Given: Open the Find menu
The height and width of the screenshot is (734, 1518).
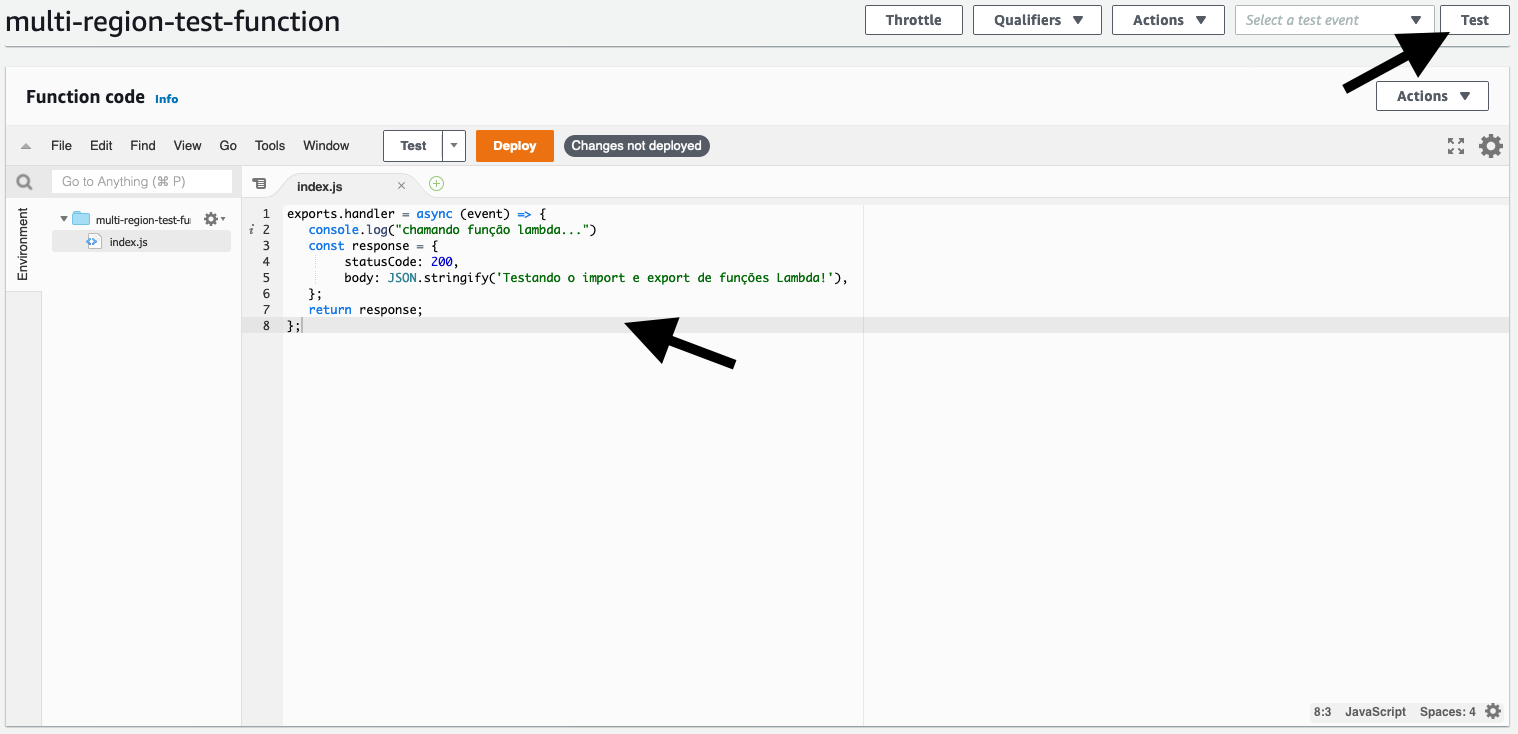Looking at the screenshot, I should click(143, 146).
